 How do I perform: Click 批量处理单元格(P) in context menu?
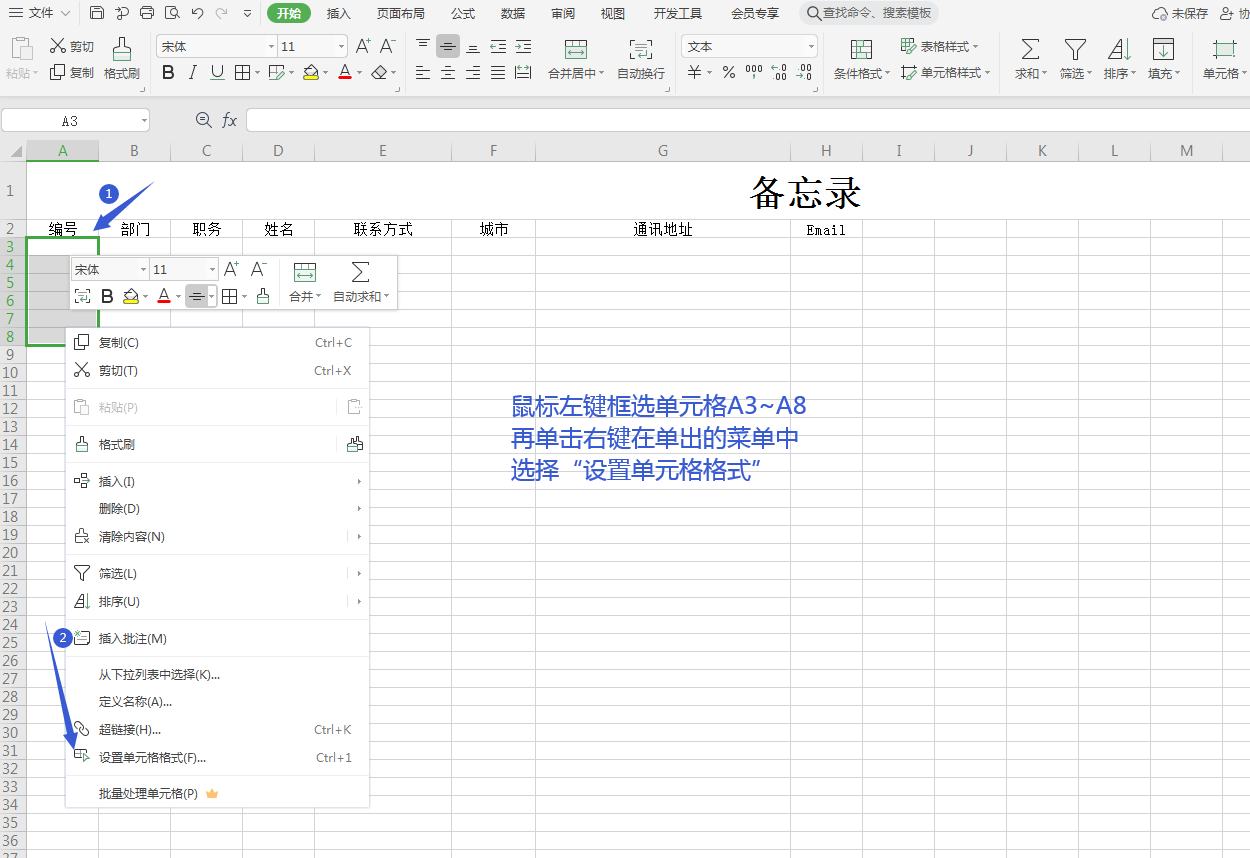tap(217, 793)
